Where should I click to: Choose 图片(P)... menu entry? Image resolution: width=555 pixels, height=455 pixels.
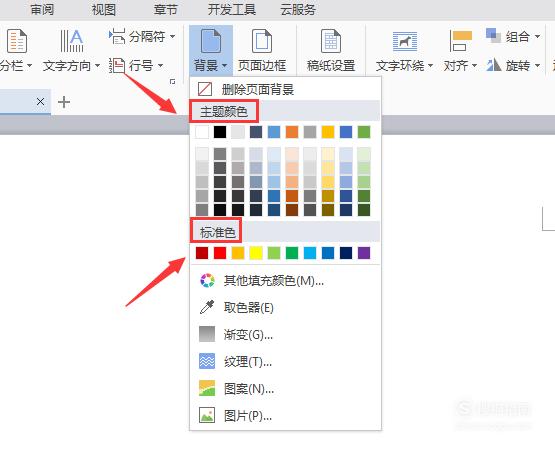[x=285, y=415]
